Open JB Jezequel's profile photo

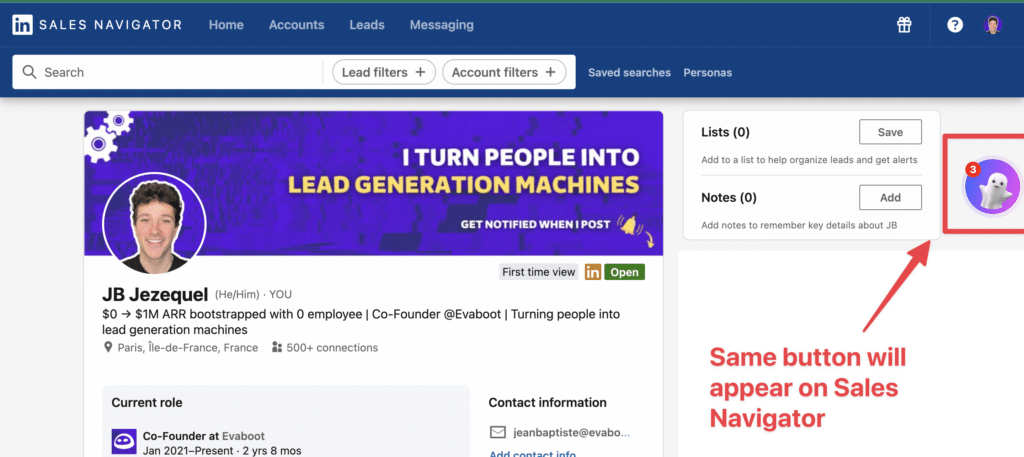[x=154, y=223]
